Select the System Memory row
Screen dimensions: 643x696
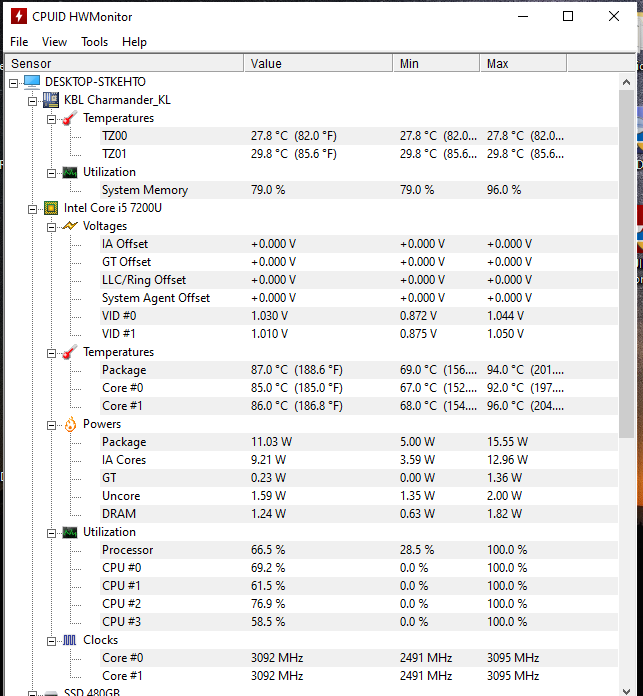click(359, 190)
